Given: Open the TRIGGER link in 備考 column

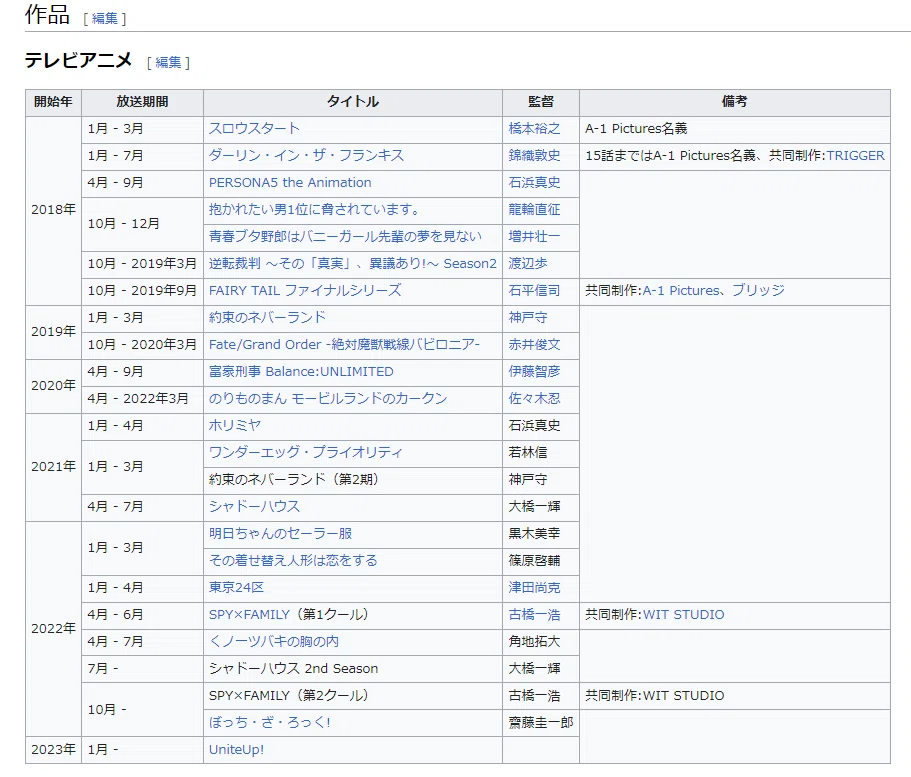Looking at the screenshot, I should tap(855, 156).
